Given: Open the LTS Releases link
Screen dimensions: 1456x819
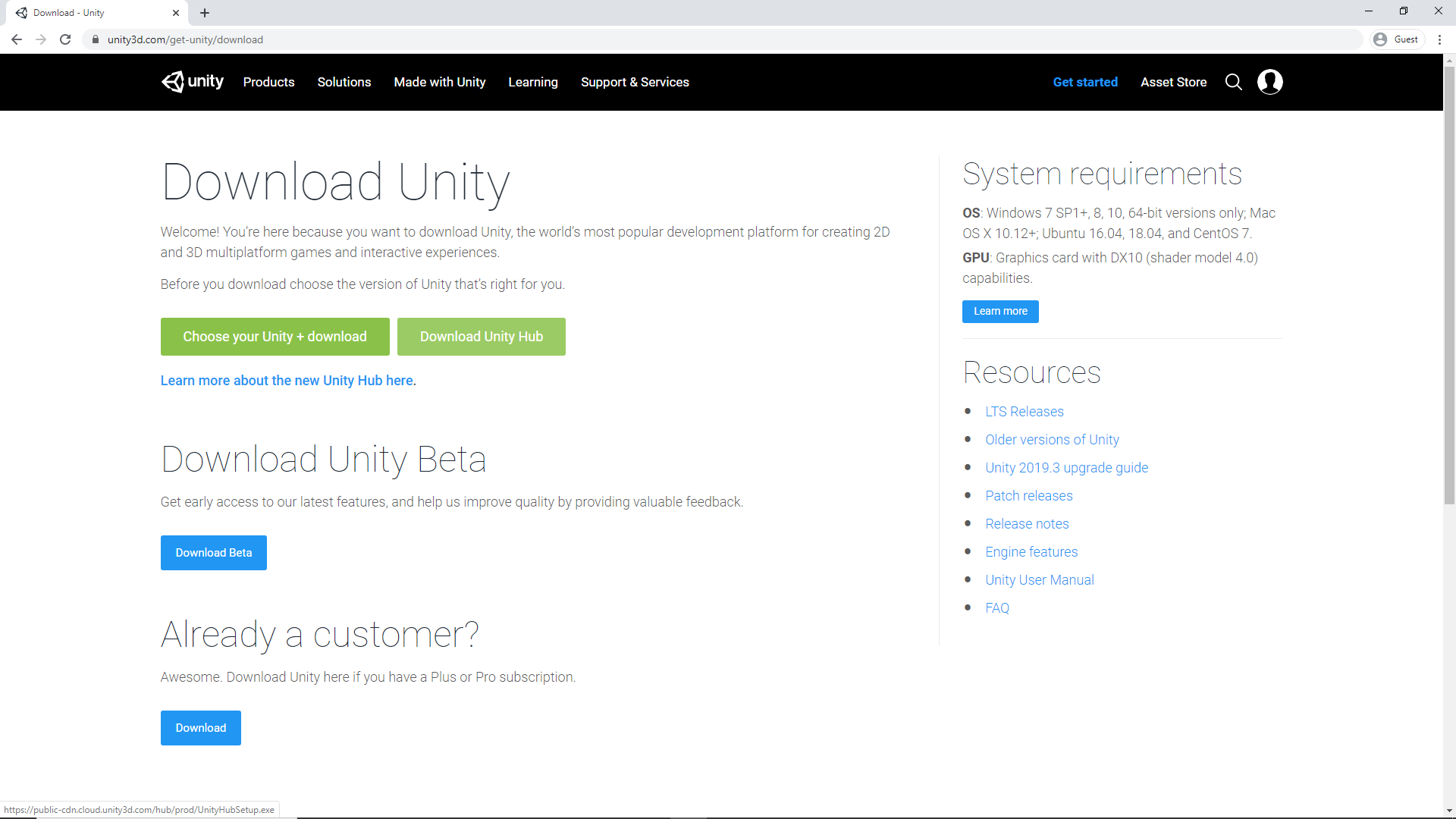Looking at the screenshot, I should 1025,412.
